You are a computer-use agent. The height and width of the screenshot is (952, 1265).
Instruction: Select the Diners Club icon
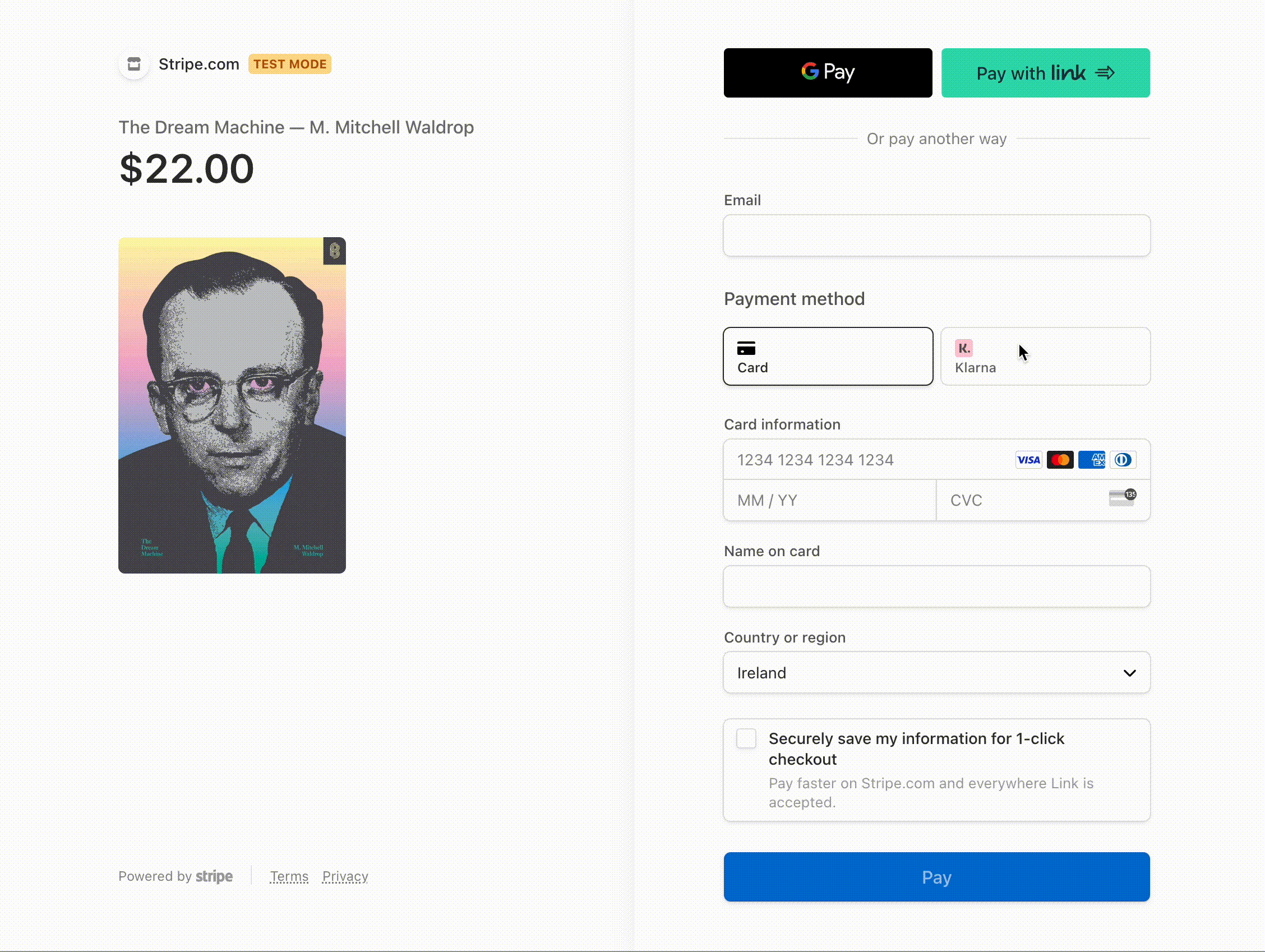click(1123, 460)
